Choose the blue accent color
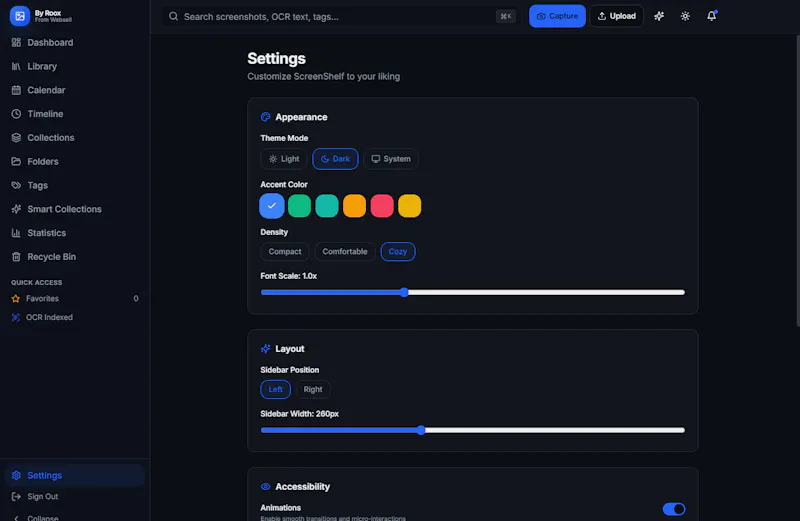The height and width of the screenshot is (521, 800). pyautogui.click(x=272, y=206)
